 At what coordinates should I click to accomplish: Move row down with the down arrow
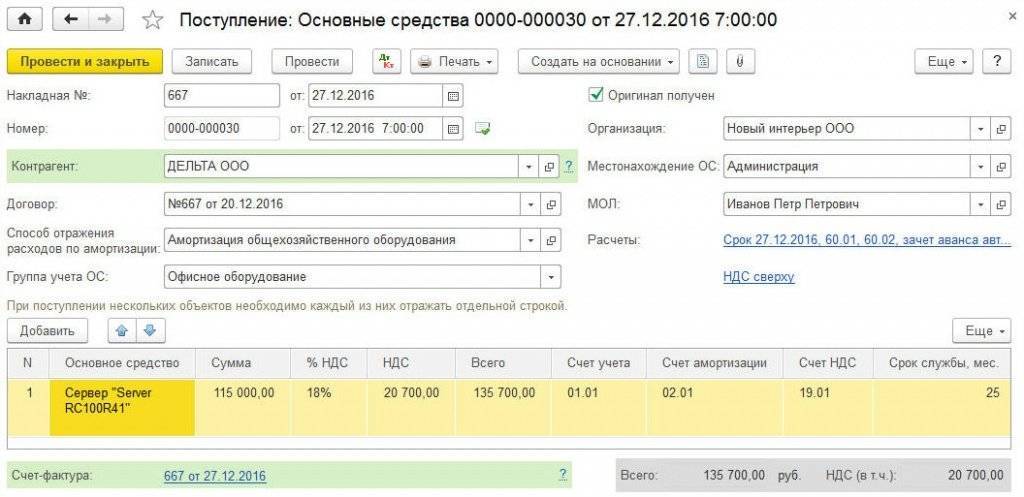[149, 330]
